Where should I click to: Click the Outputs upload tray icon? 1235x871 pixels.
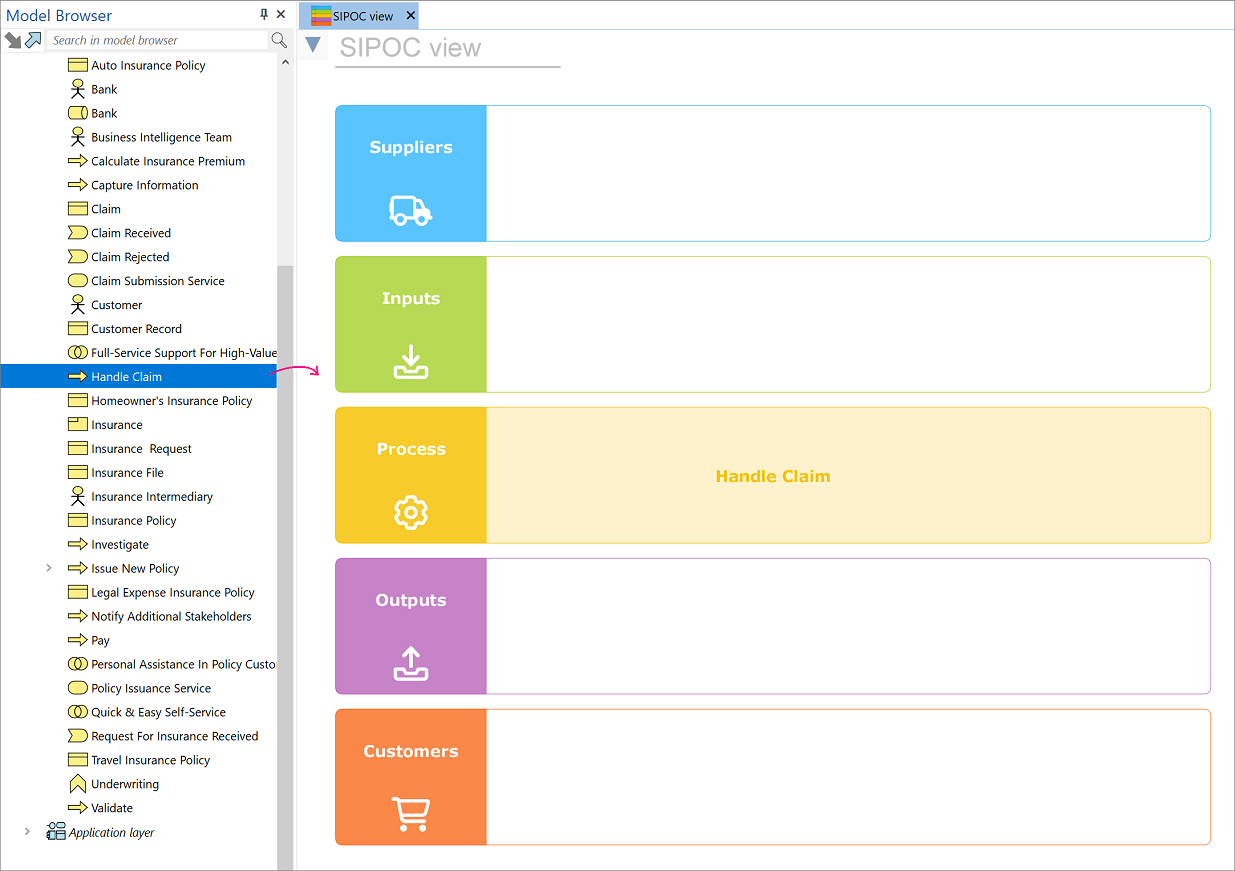click(x=410, y=664)
